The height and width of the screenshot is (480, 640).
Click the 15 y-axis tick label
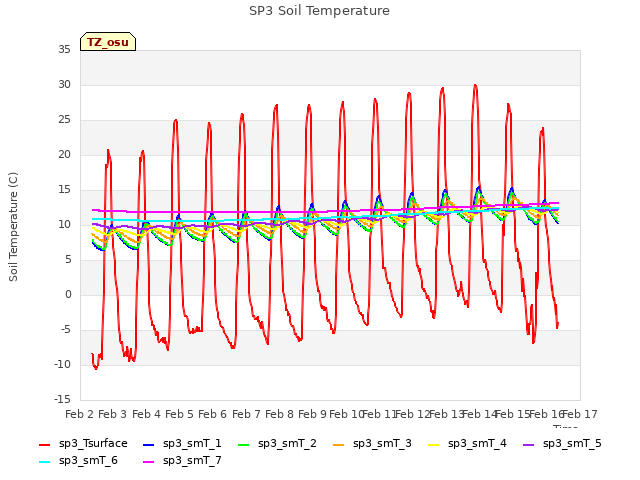click(x=64, y=190)
